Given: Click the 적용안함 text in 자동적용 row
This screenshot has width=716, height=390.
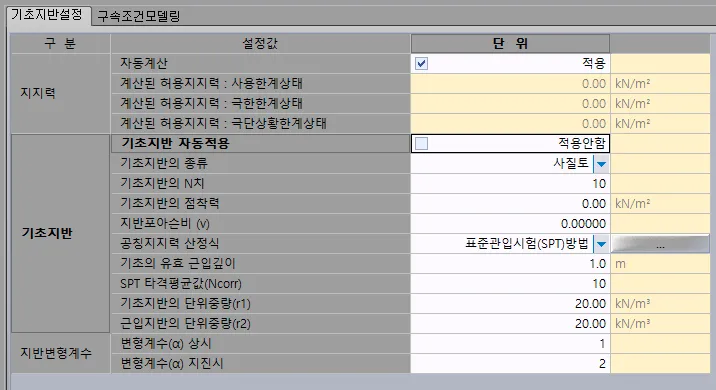Looking at the screenshot, I should [582, 143].
